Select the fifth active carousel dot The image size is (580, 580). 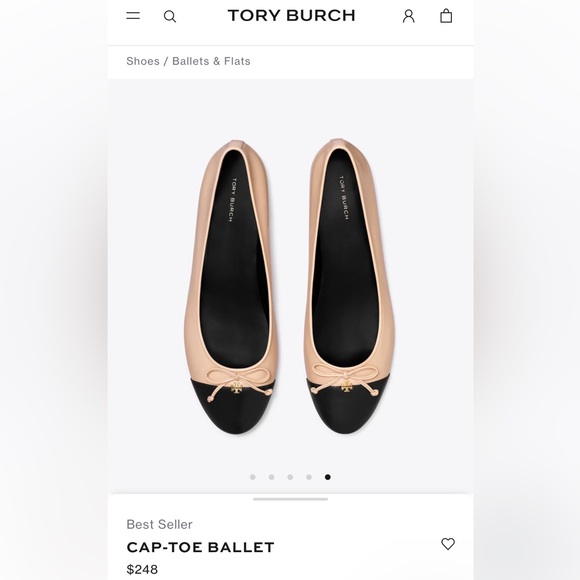point(328,477)
